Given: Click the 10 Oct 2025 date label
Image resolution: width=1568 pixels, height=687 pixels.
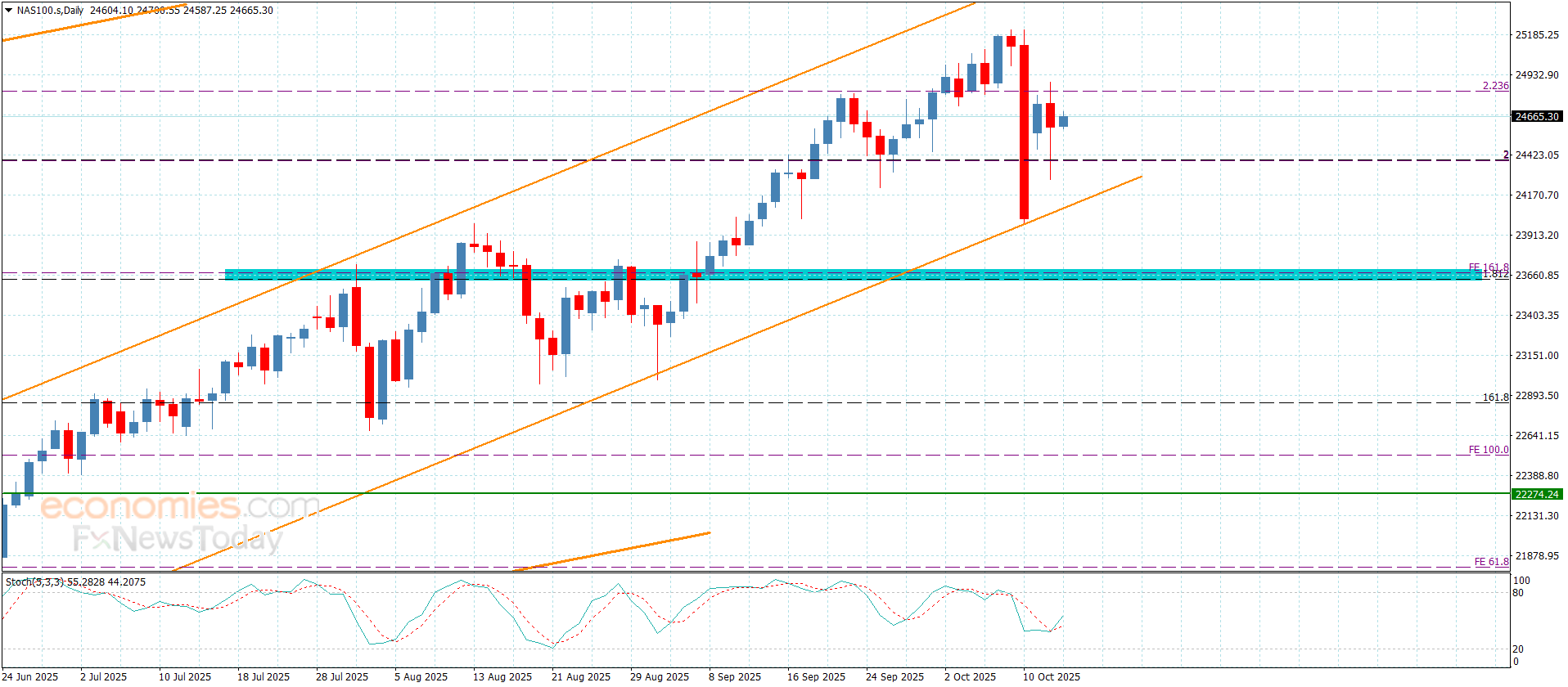Looking at the screenshot, I should pos(1052,676).
